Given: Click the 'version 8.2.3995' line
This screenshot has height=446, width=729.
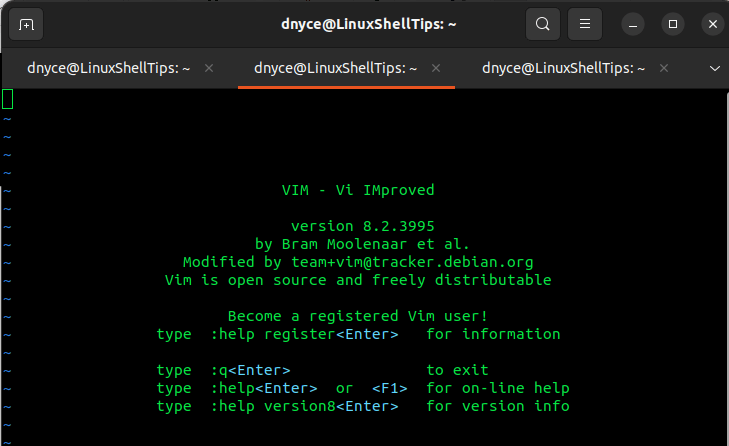Looking at the screenshot, I should click(x=363, y=226).
